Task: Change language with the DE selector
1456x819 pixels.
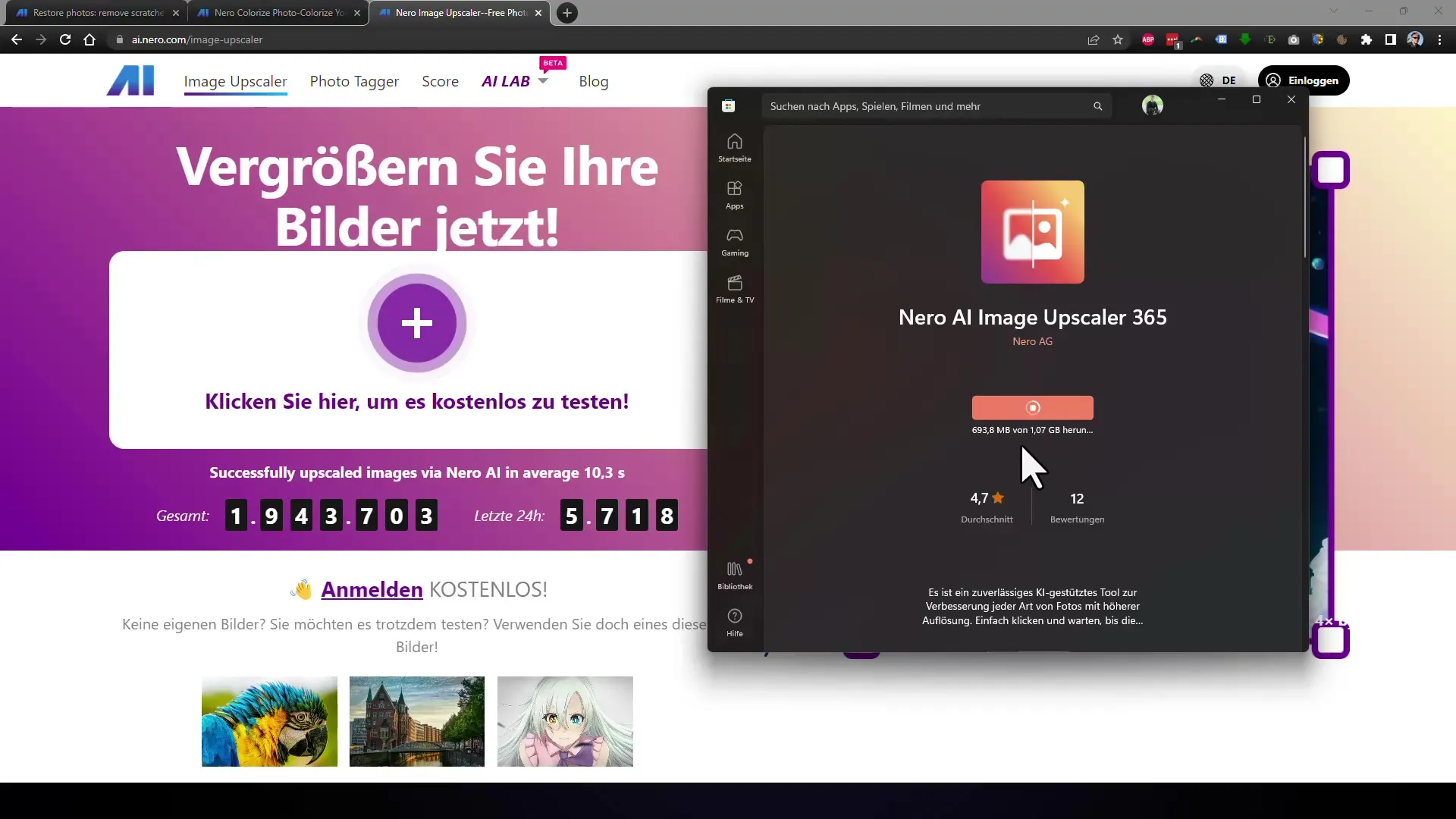Action: click(1218, 80)
